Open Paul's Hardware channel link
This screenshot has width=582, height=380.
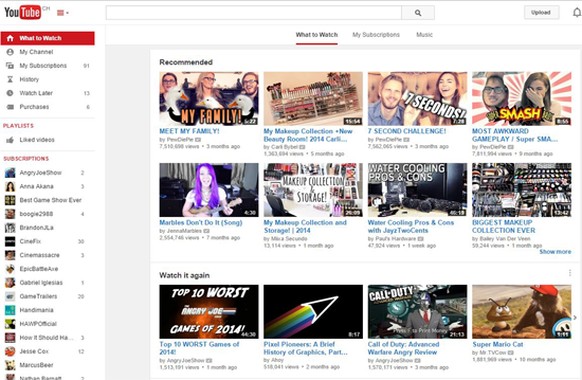click(x=395, y=238)
